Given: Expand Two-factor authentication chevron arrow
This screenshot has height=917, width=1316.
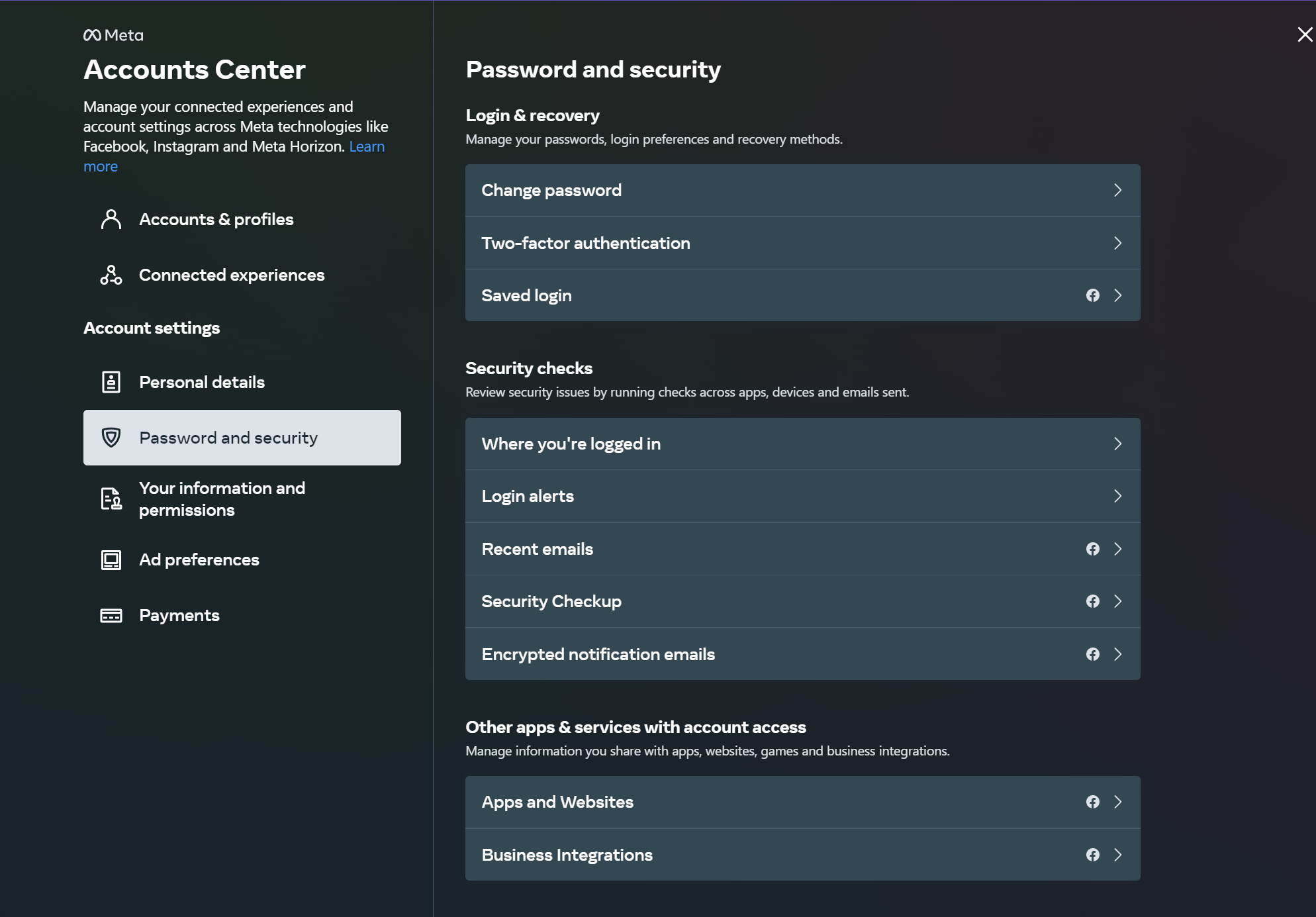Looking at the screenshot, I should coord(1118,243).
